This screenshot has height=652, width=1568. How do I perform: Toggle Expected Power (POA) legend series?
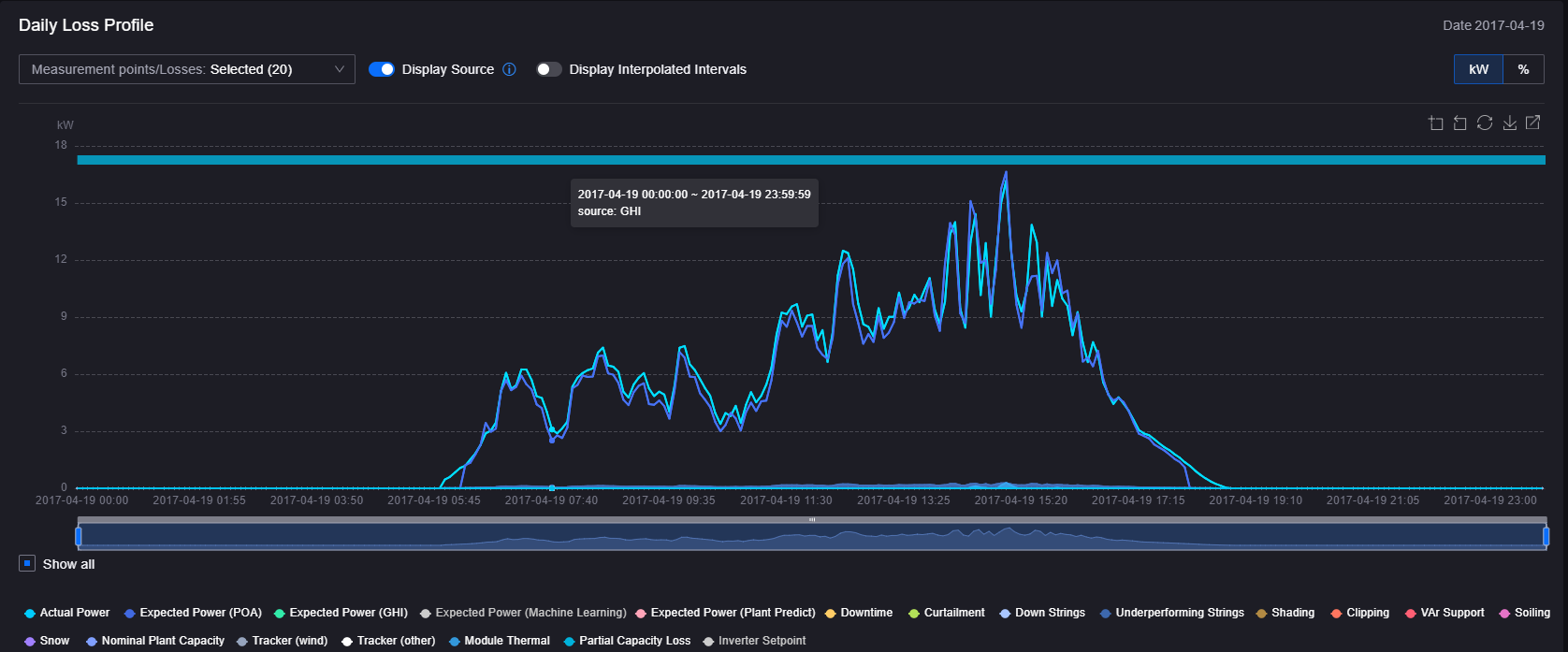(x=193, y=613)
